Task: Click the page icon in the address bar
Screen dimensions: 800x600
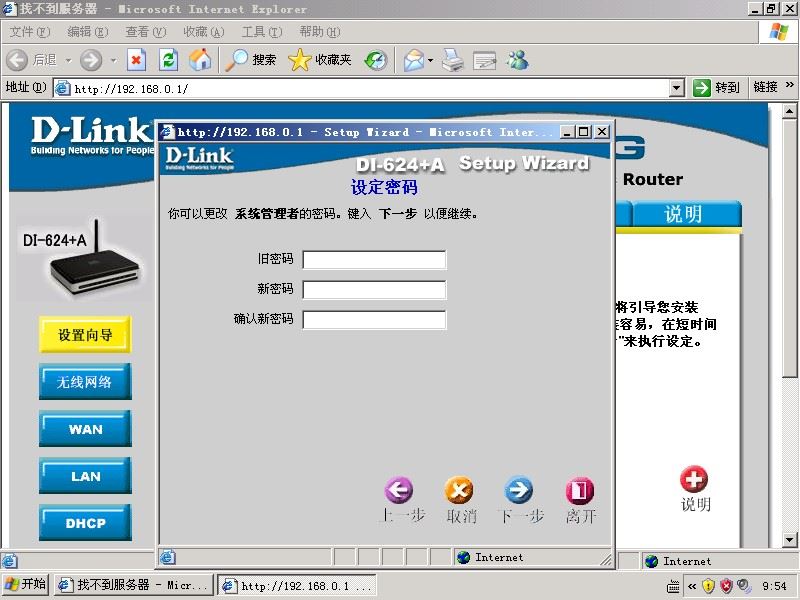Action: click(x=63, y=88)
